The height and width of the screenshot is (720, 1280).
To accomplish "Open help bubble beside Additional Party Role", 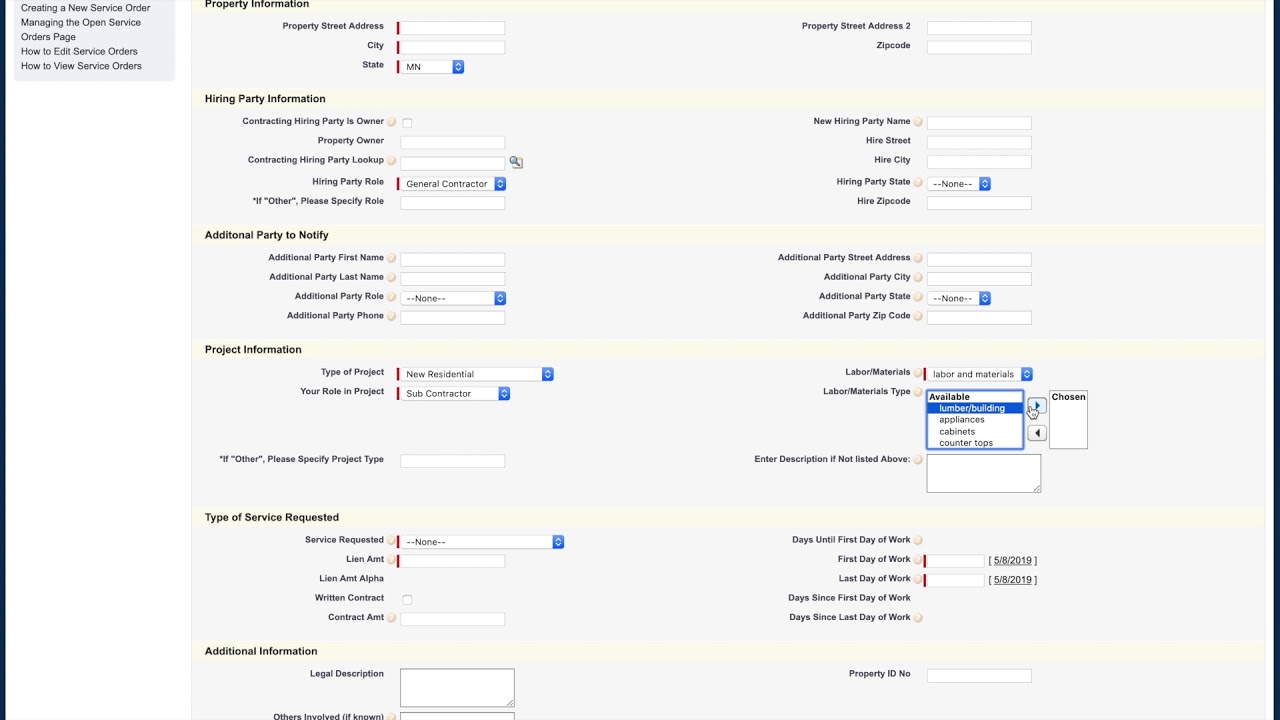I will coord(391,297).
